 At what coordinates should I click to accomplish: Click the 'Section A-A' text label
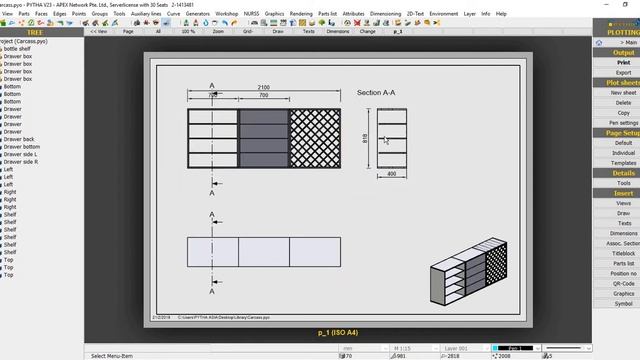pyautogui.click(x=376, y=93)
